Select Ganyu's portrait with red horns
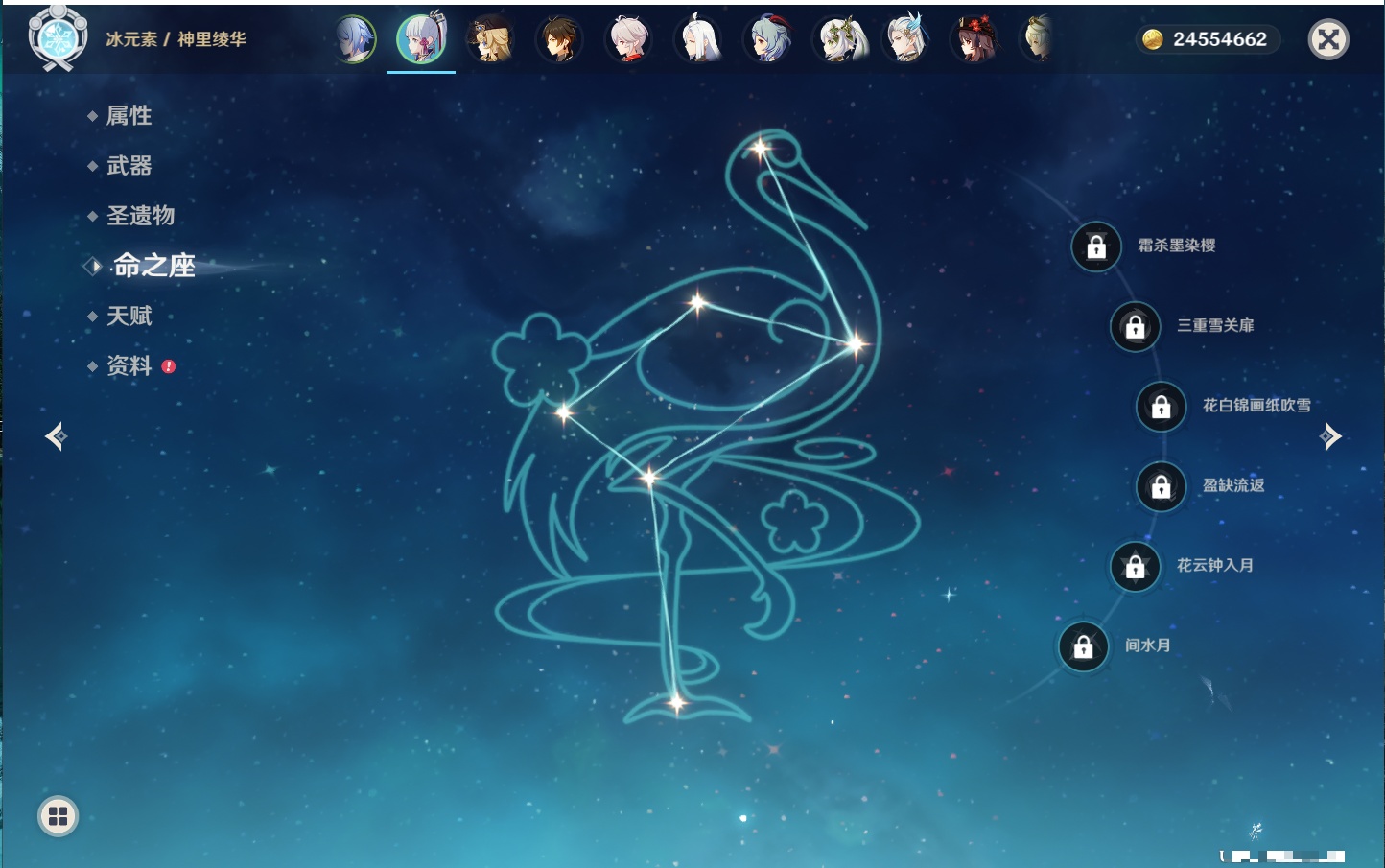 pos(768,39)
